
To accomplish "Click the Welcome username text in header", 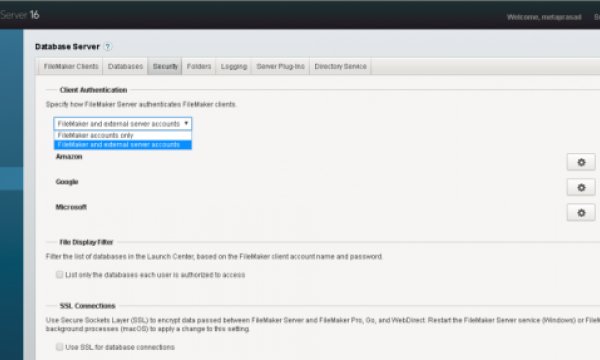I will [544, 17].
